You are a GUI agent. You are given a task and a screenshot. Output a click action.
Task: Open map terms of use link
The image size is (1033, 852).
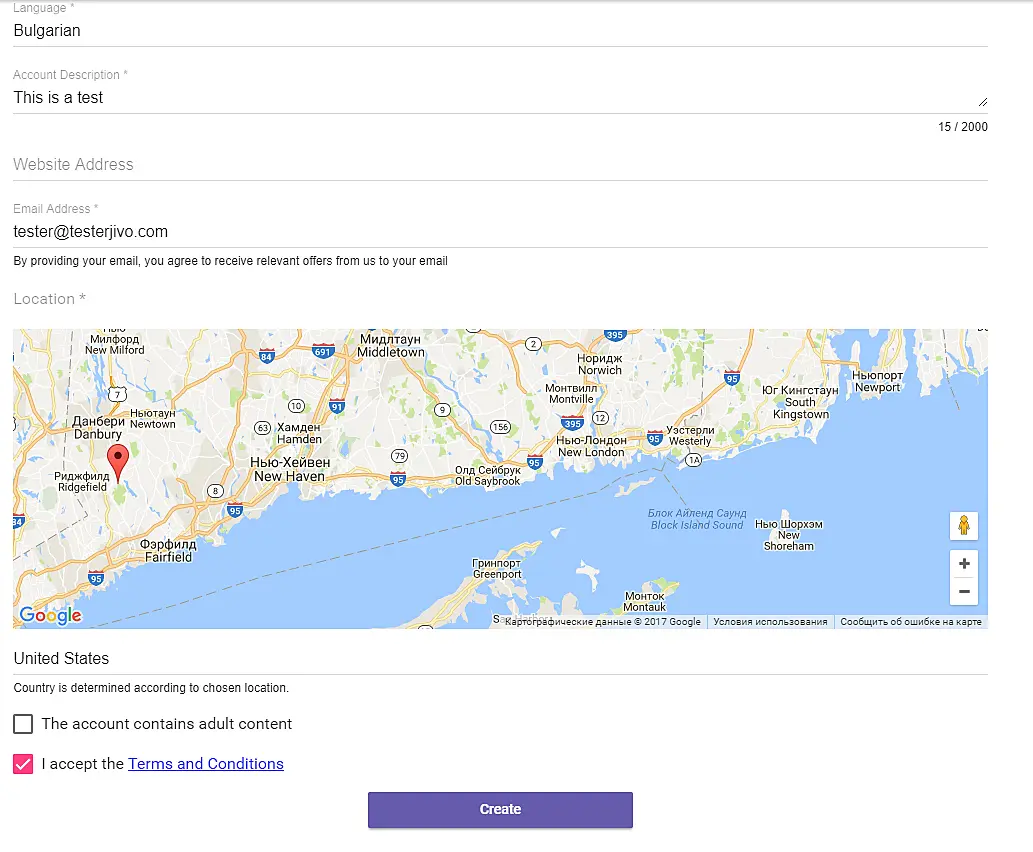click(x=770, y=622)
